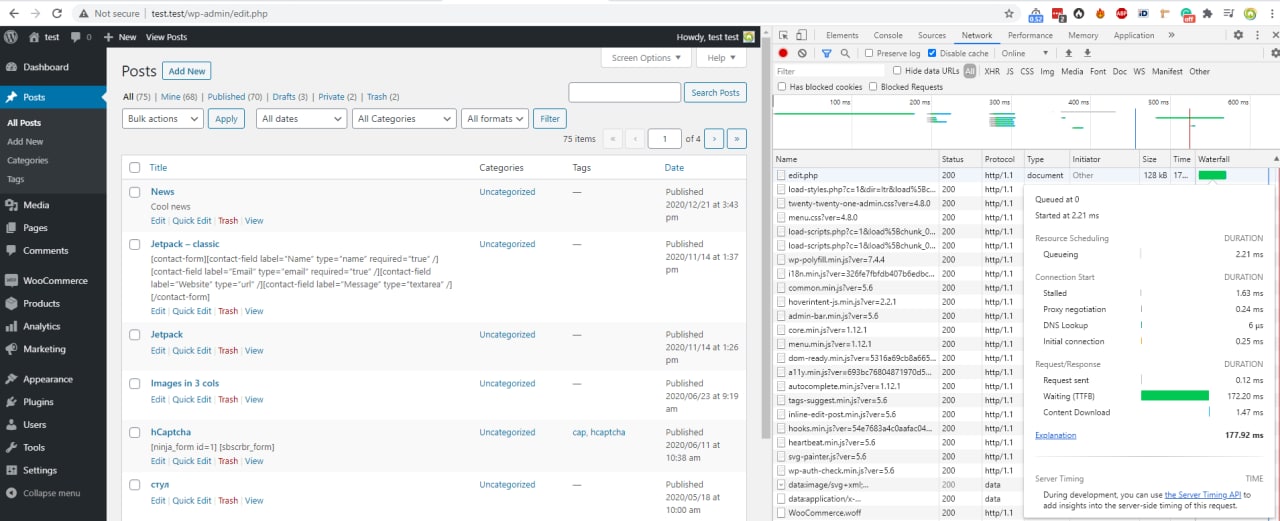Click the Apply button
The width and height of the screenshot is (1280, 521).
pos(227,118)
